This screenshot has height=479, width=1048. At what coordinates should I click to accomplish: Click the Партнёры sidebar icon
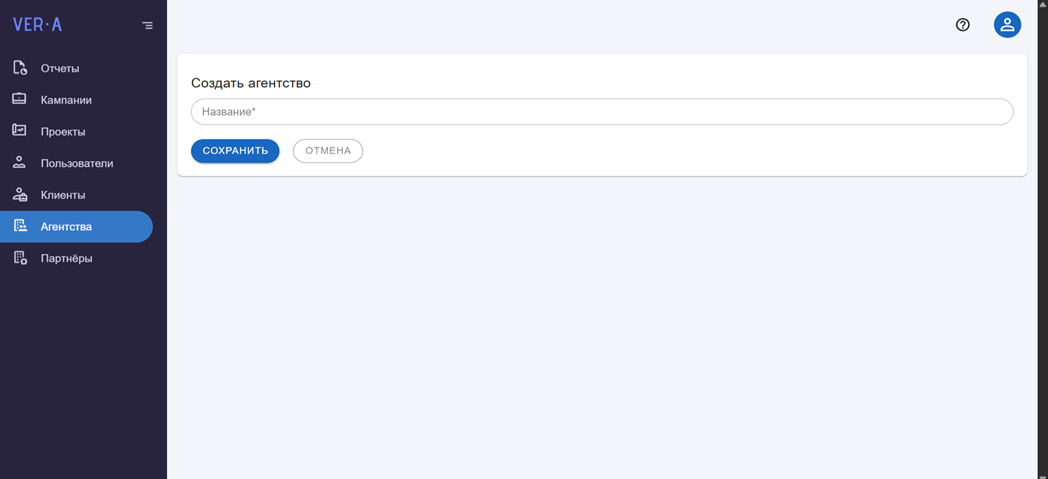[x=20, y=258]
